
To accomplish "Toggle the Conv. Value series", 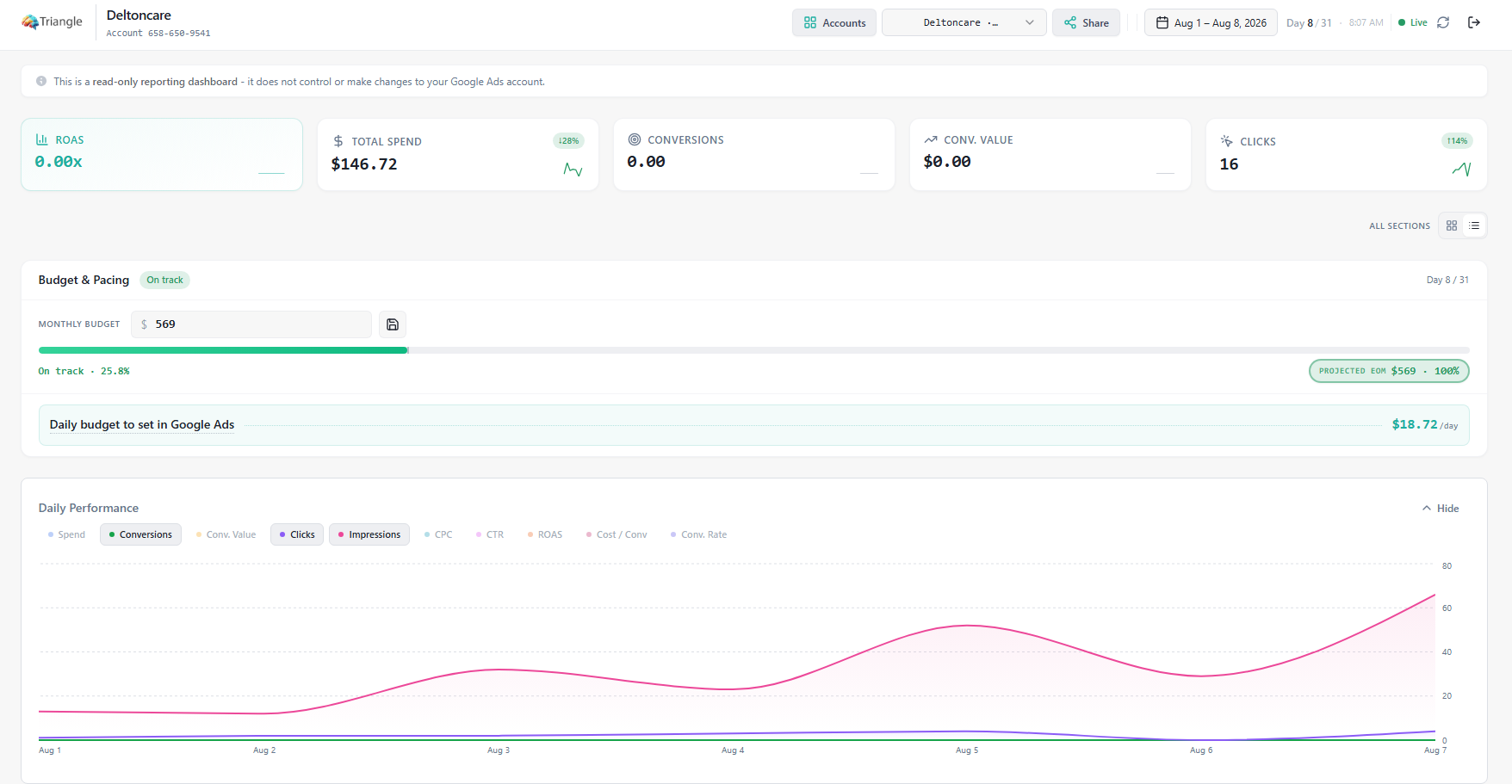I will (226, 534).
